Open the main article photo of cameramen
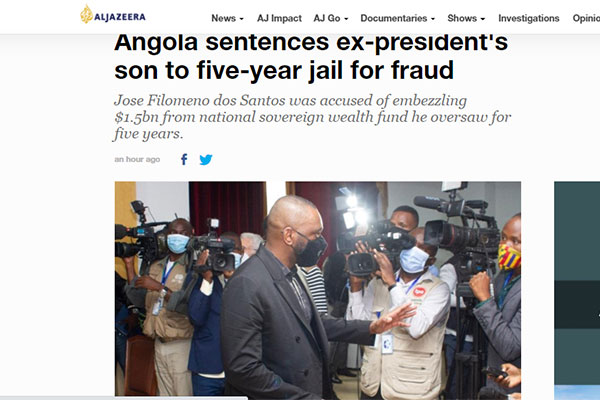 click(318, 289)
